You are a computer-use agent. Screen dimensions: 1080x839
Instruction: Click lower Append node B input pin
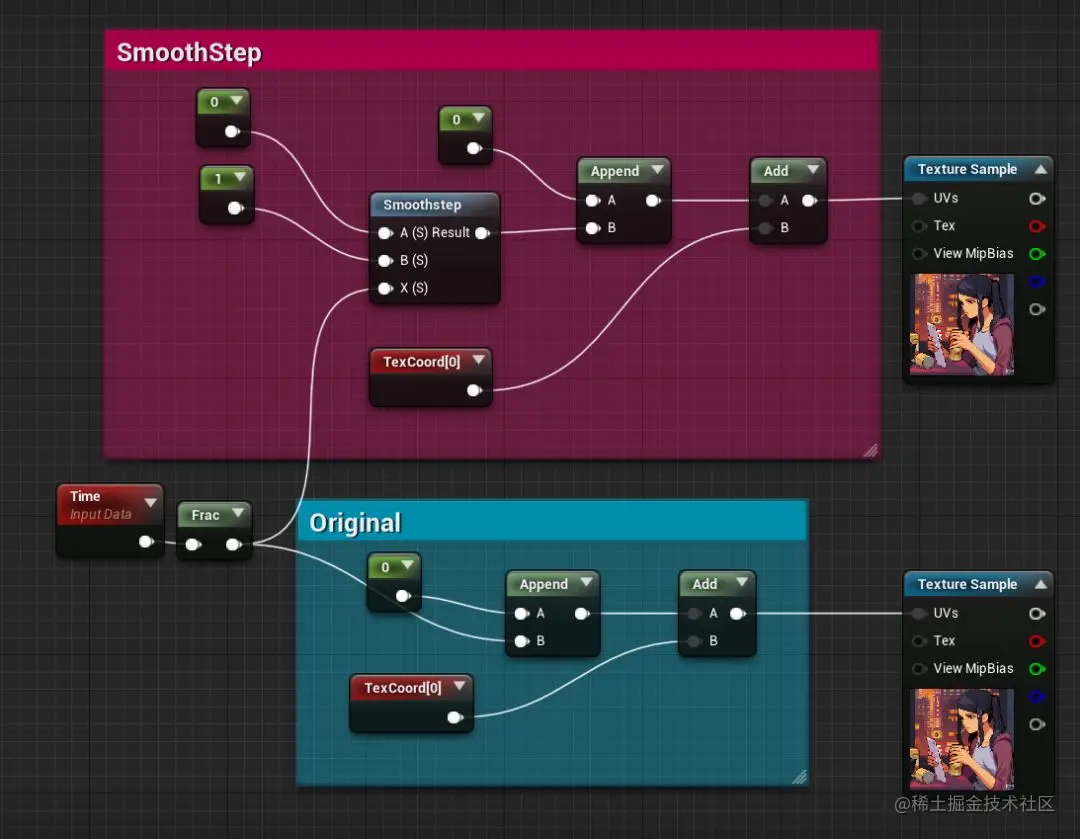tap(521, 641)
